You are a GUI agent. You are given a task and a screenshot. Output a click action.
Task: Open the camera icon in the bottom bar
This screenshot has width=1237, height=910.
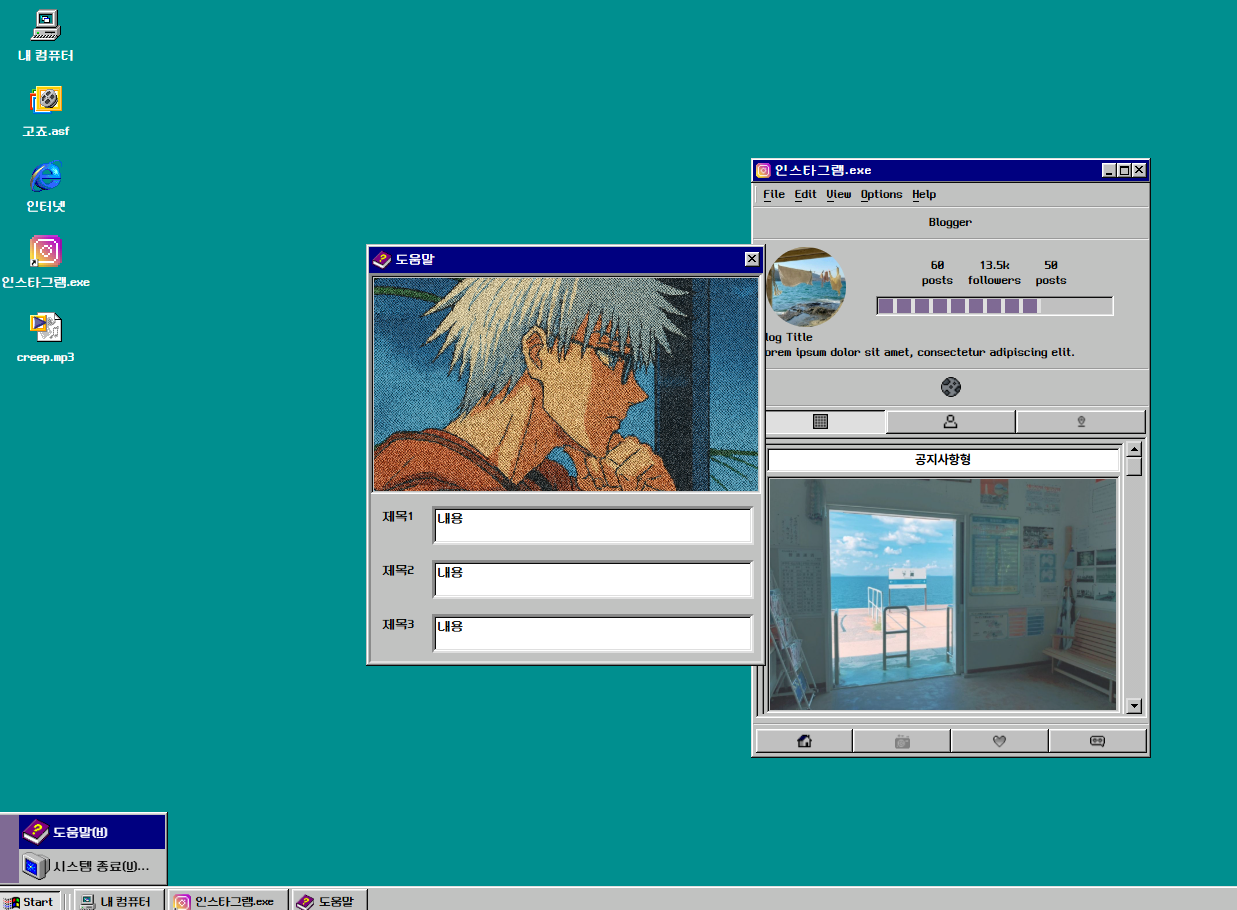pos(902,741)
